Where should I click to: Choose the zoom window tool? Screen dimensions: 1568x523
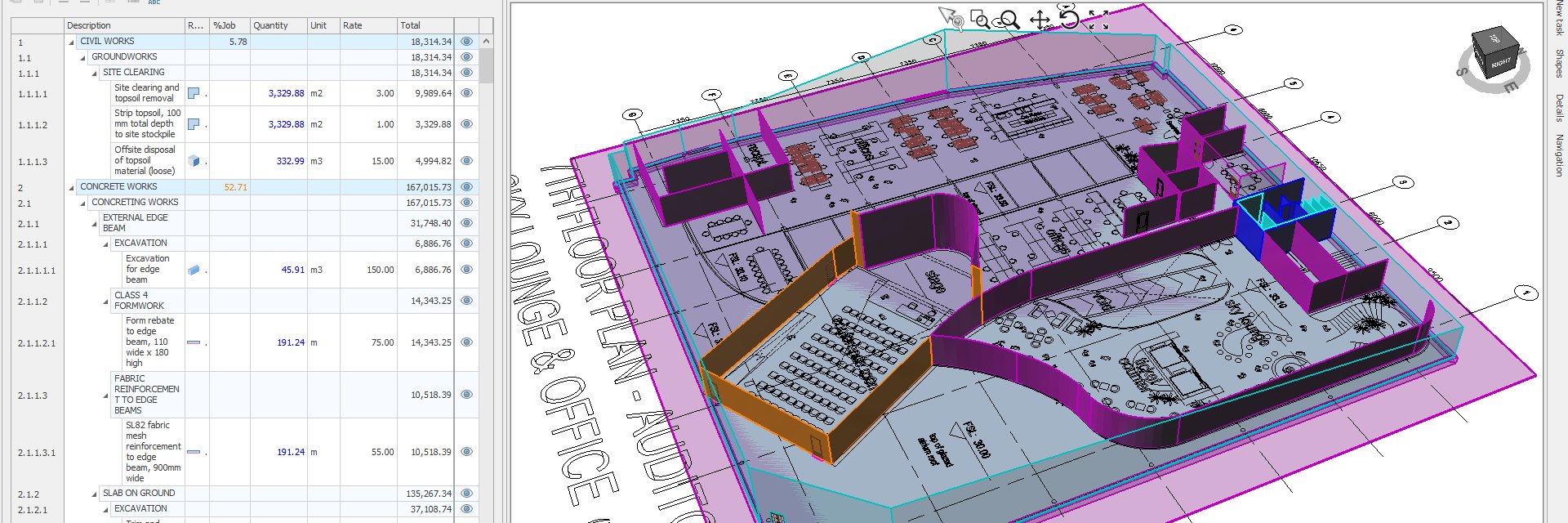(979, 19)
